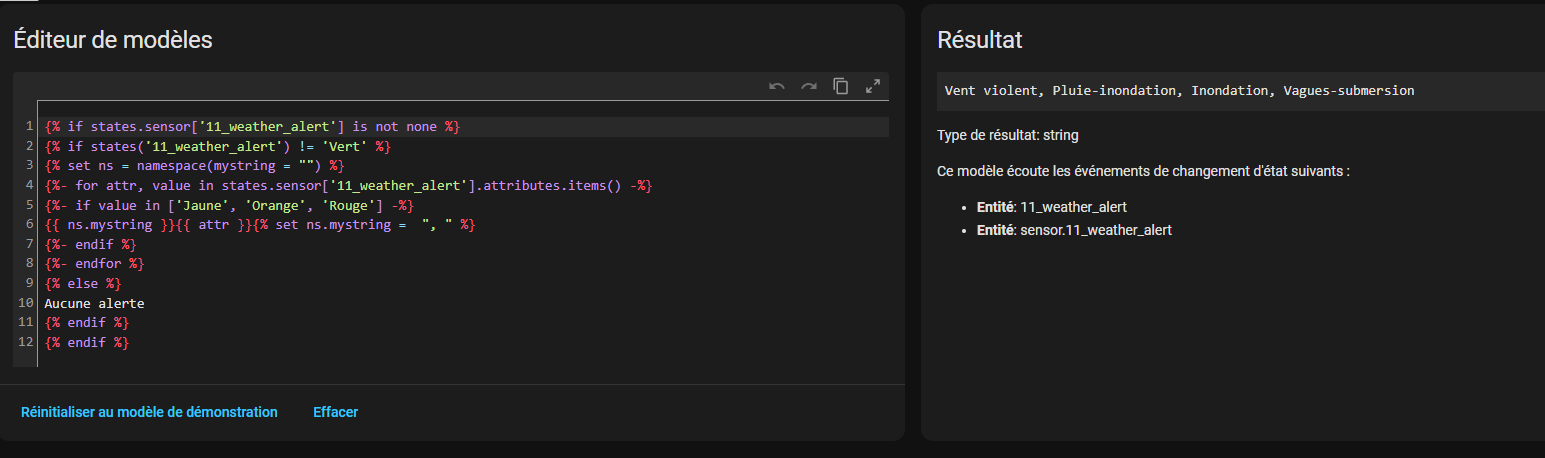Expand the code editor to fullscreen
Screen dimensions: 1545x458
[x=873, y=87]
